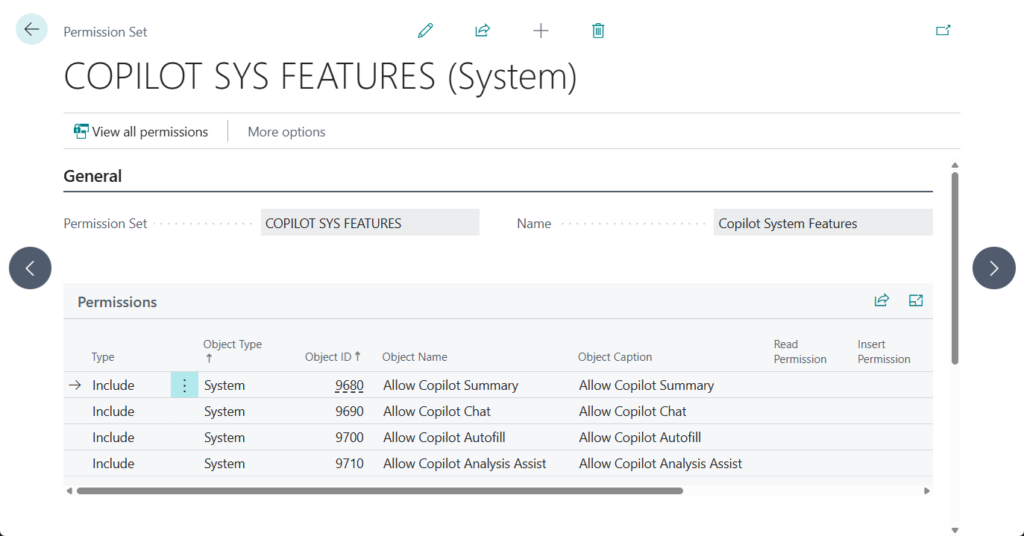
Task: Click the plus icon to create new
Action: [x=541, y=31]
